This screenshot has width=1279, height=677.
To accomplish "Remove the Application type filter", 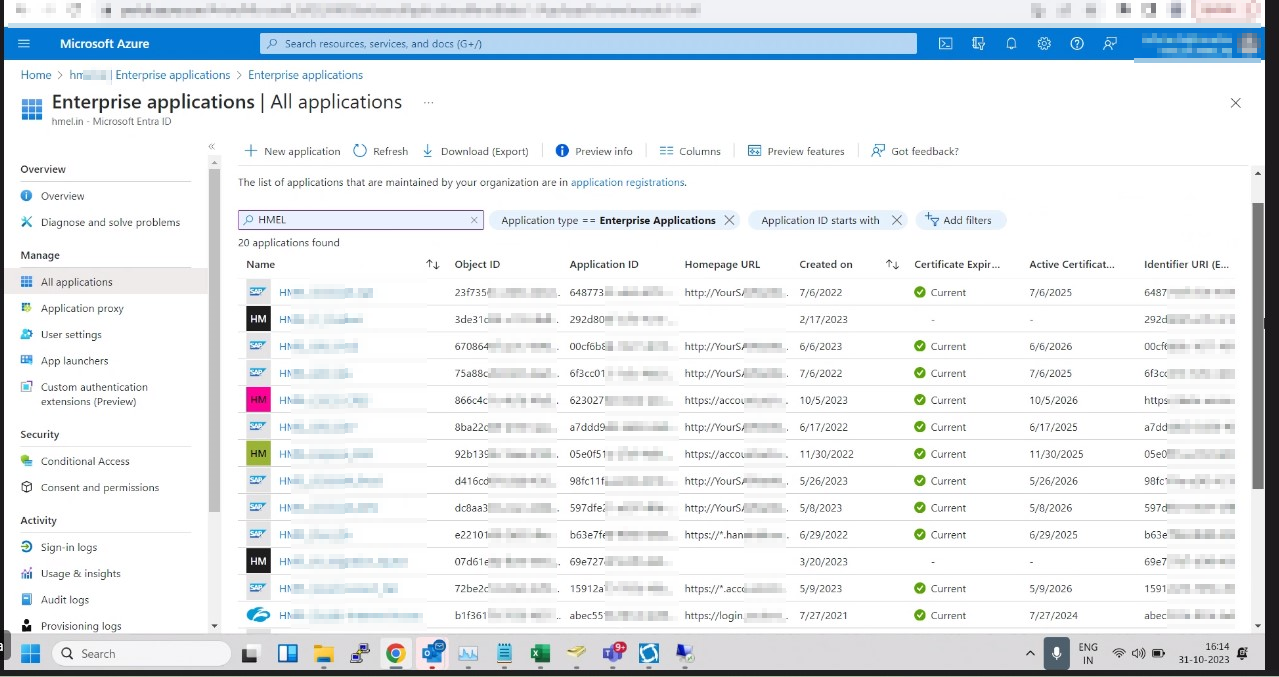I will click(729, 220).
